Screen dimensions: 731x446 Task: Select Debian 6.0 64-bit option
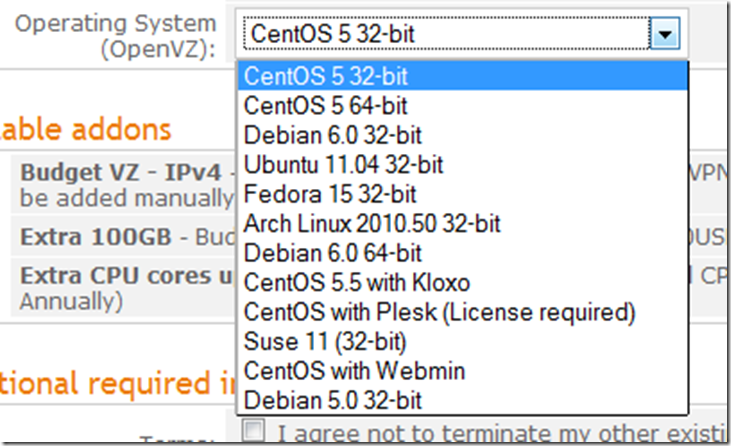(x=462, y=253)
